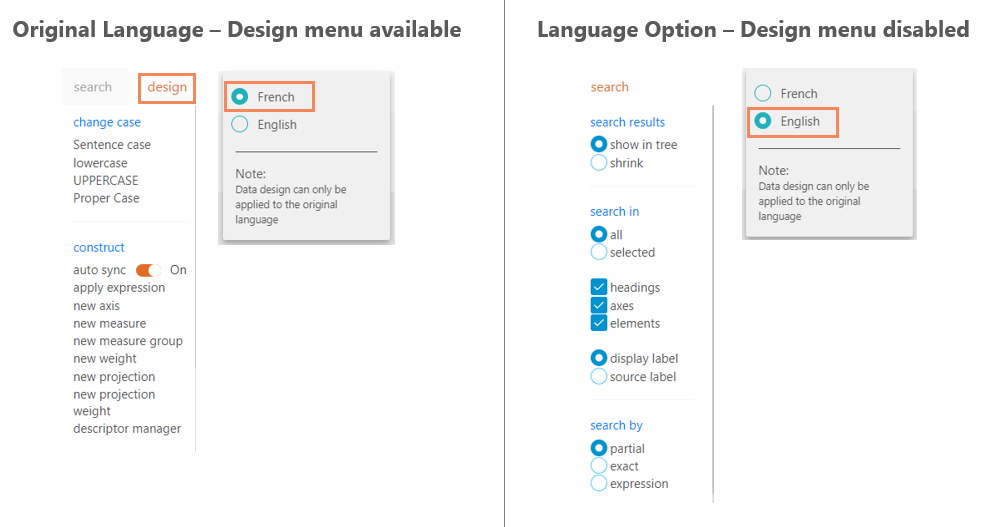Set search by to exact
989x527 pixels.
coord(599,466)
